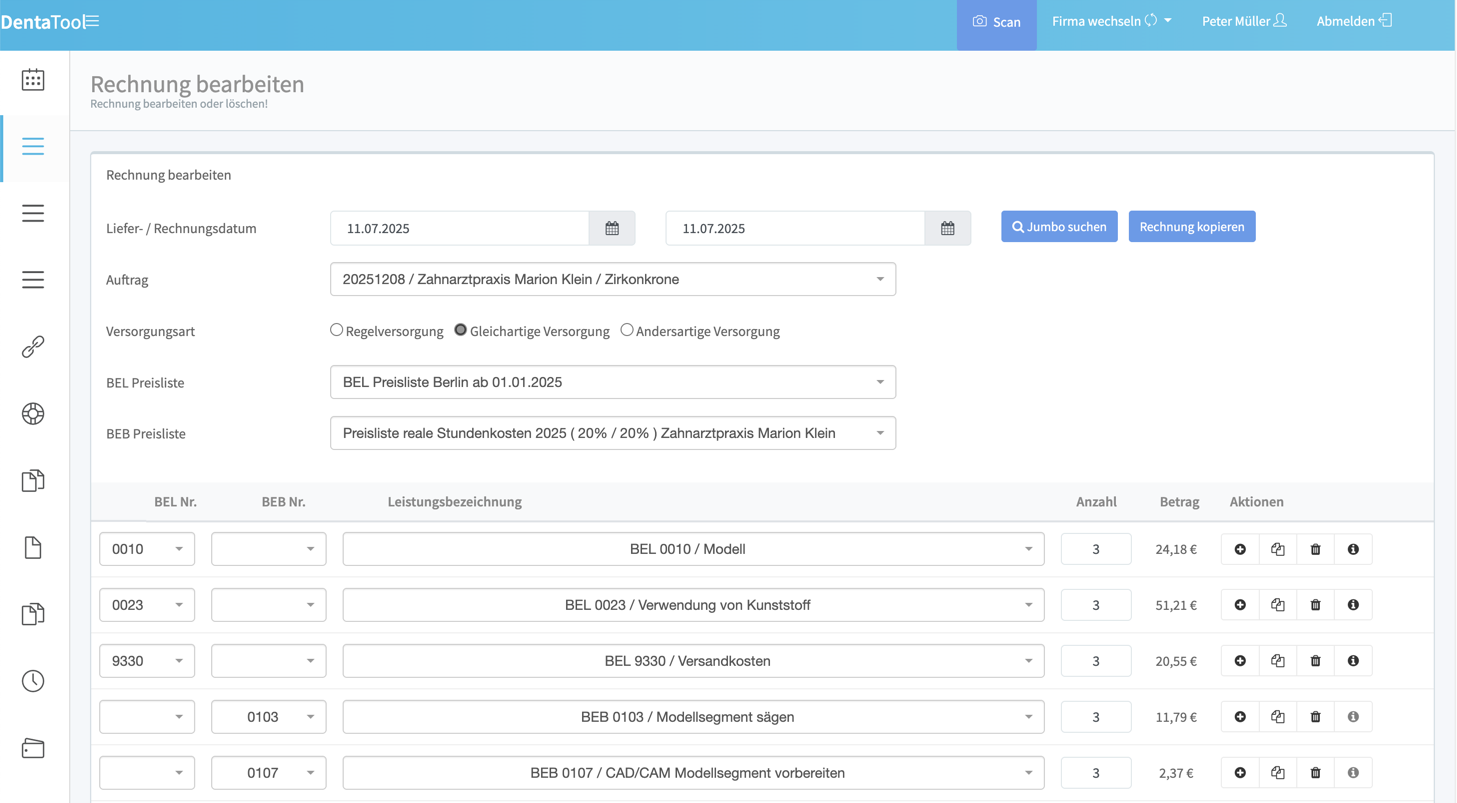This screenshot has width=1457, height=803.
Task: Duplicate the BEL 0023 Kunststoff row
Action: [x=1277, y=605]
